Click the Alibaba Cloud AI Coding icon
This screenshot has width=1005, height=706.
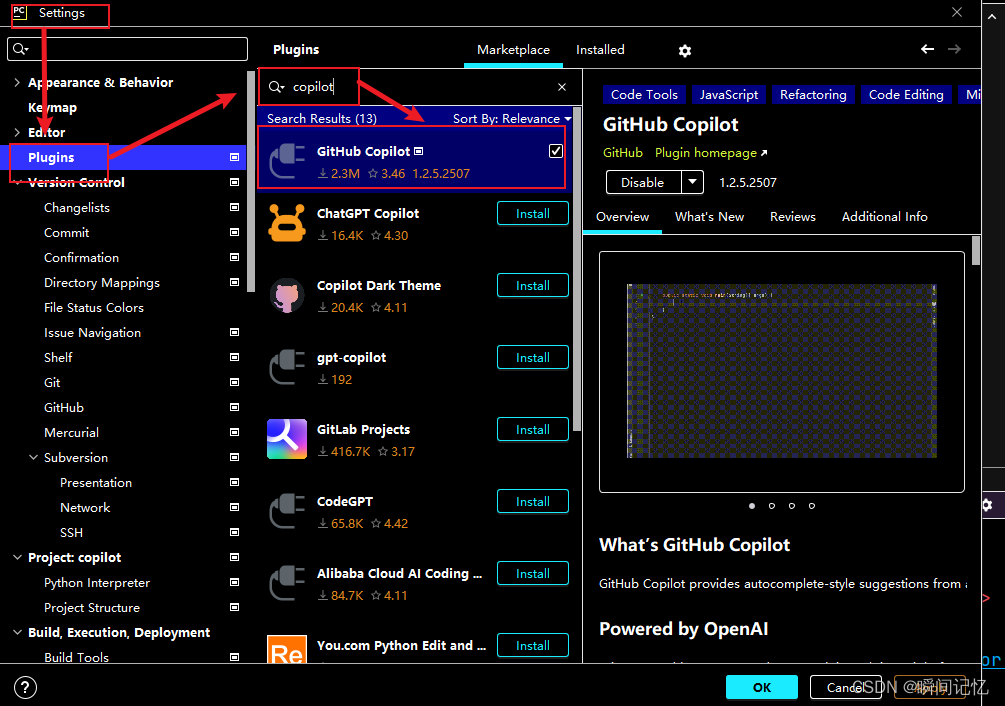287,582
